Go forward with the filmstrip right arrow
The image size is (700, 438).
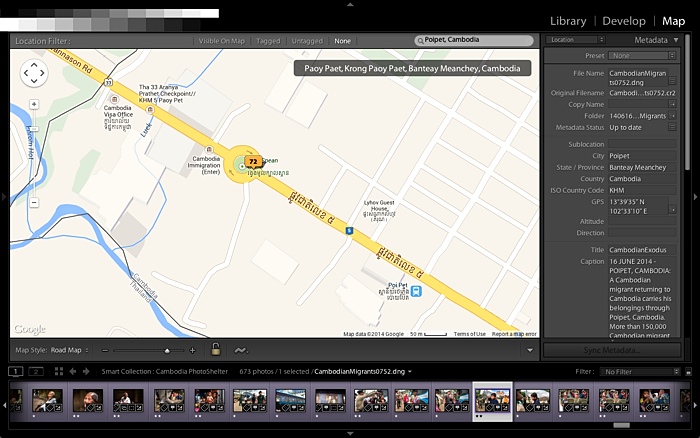pyautogui.click(x=86, y=371)
